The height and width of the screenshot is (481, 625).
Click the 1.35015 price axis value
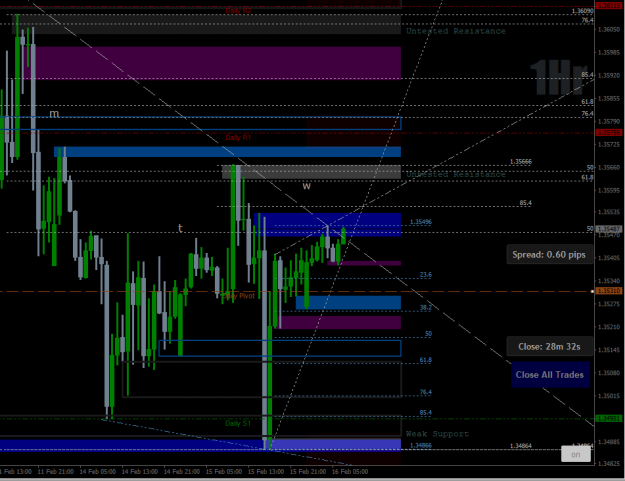coord(609,396)
